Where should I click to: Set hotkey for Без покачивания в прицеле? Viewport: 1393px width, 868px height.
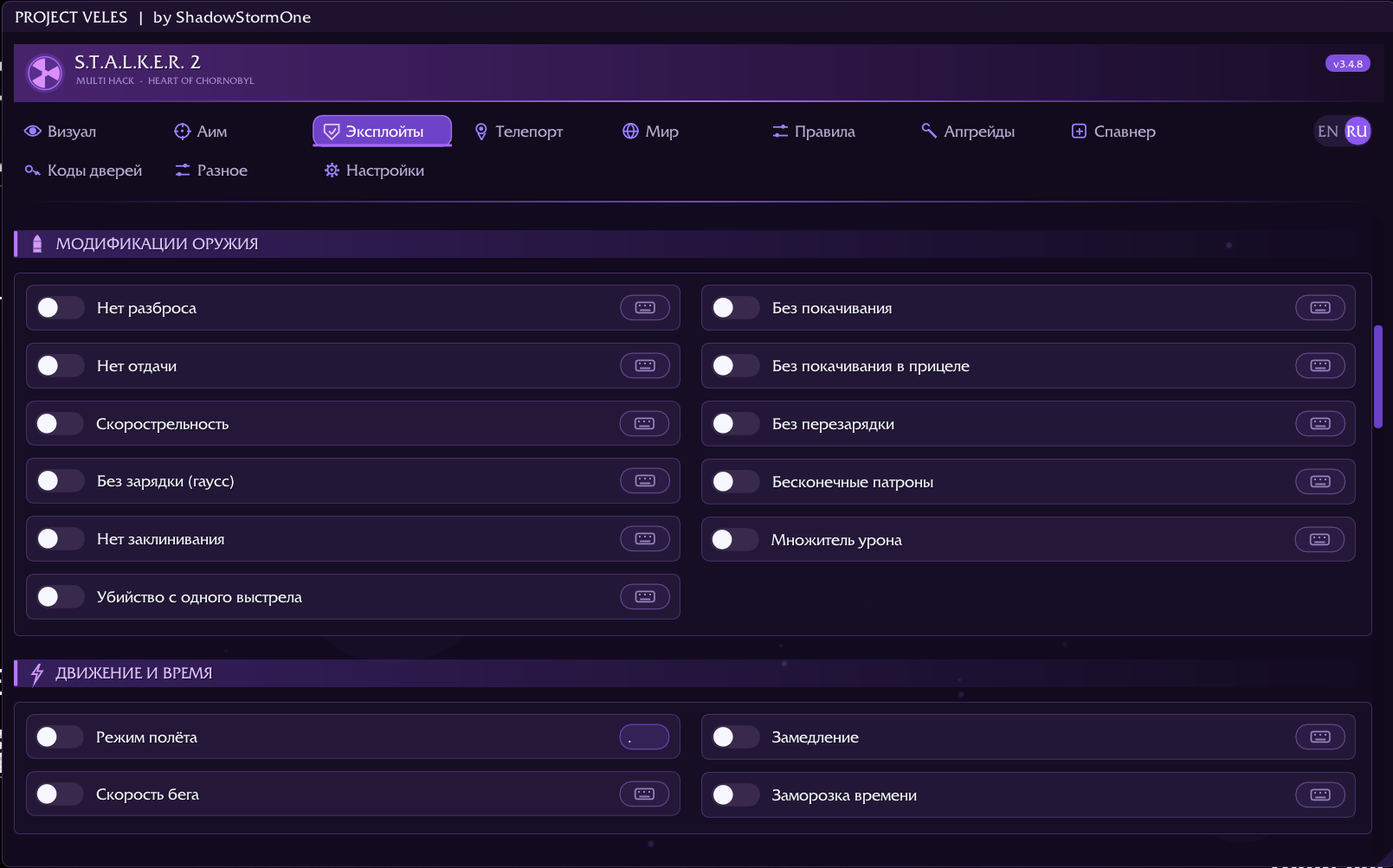pyautogui.click(x=1320, y=366)
